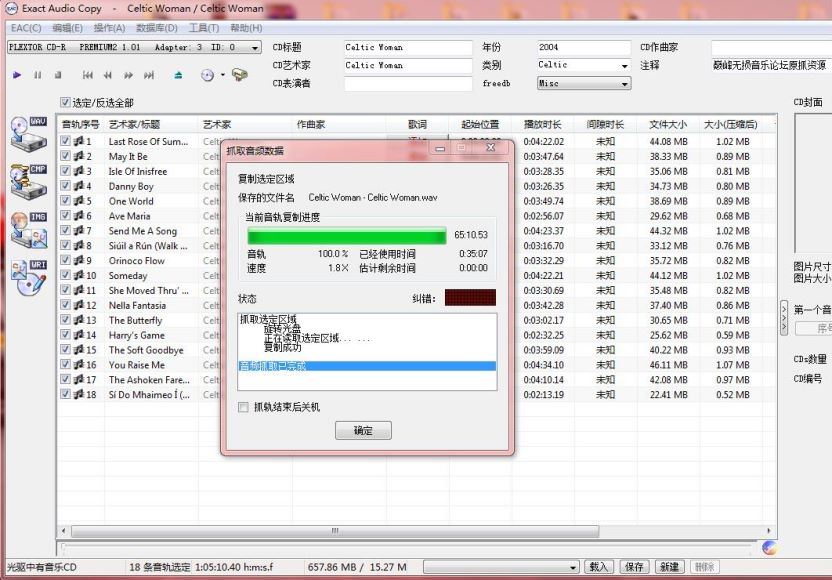Click the 注释 comment input field
The height and width of the screenshot is (580, 832).
click(771, 65)
